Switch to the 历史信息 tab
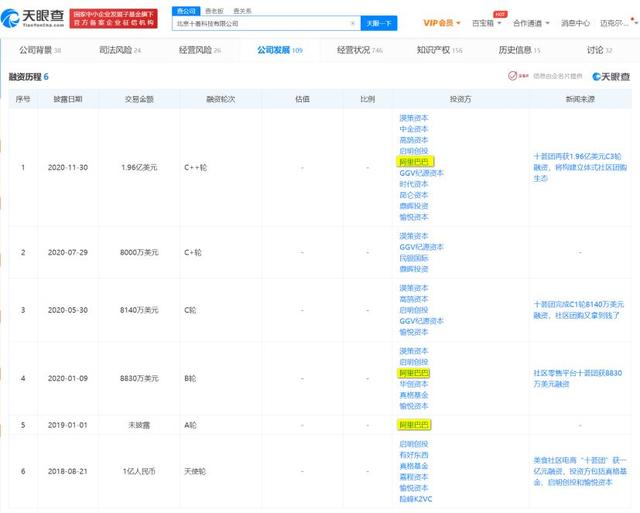 (519, 50)
